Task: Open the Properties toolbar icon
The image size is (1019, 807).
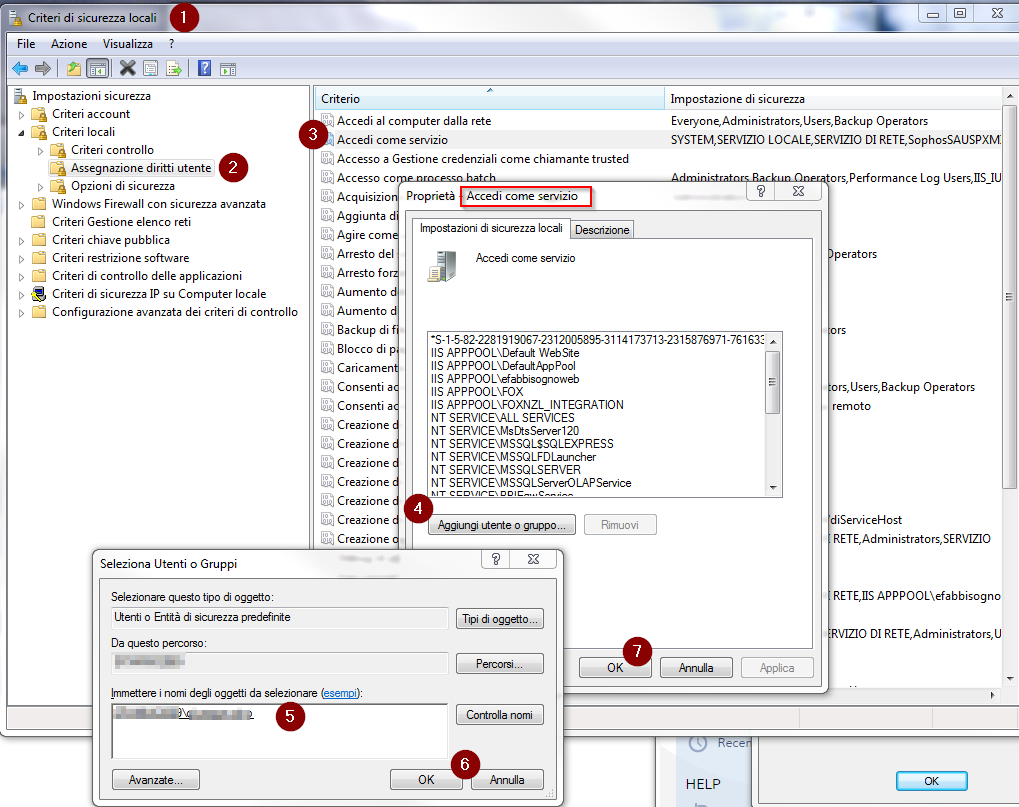Action: 151,68
